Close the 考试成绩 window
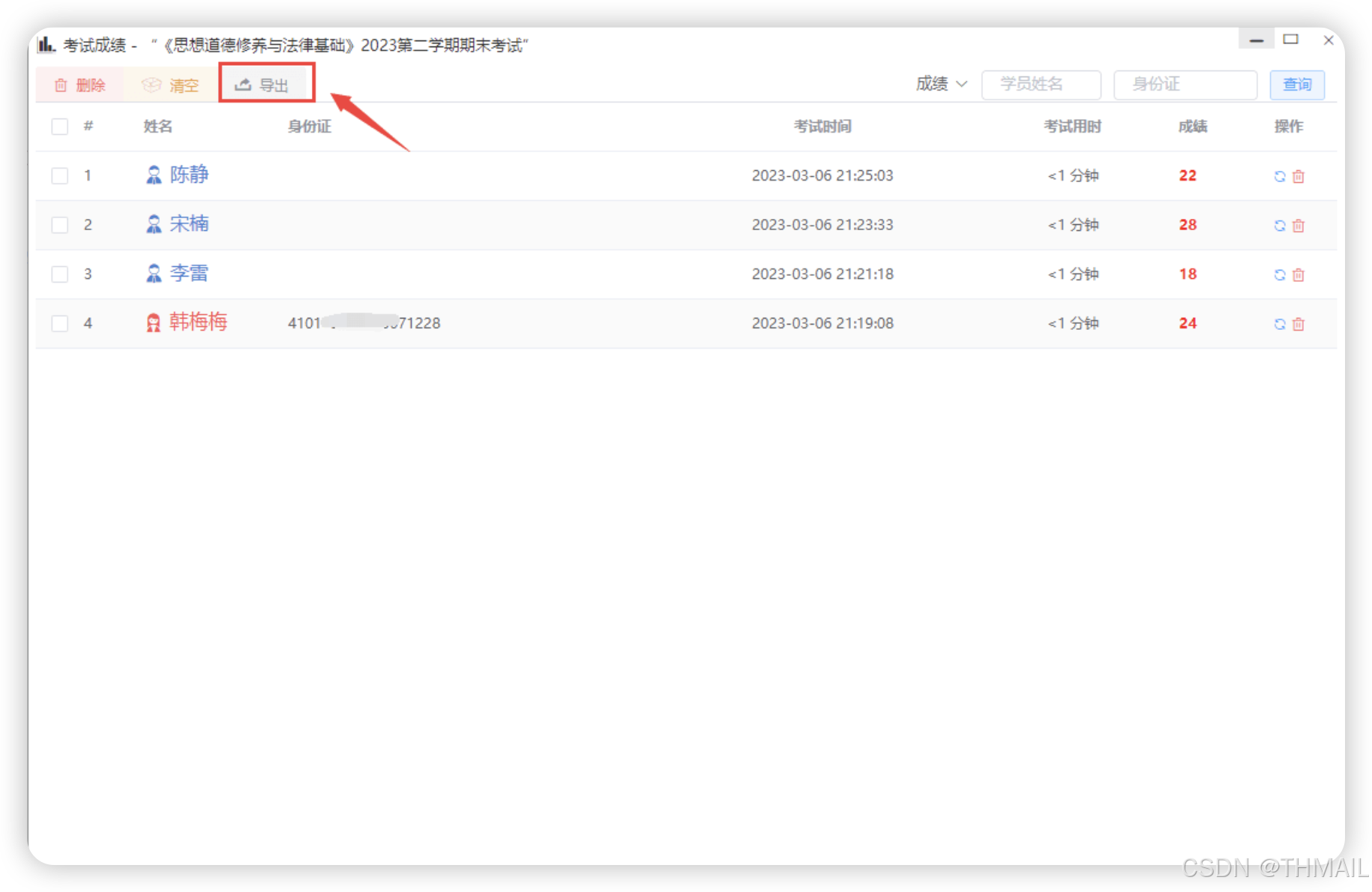Screen dimensions: 1372x892 coord(1329,40)
